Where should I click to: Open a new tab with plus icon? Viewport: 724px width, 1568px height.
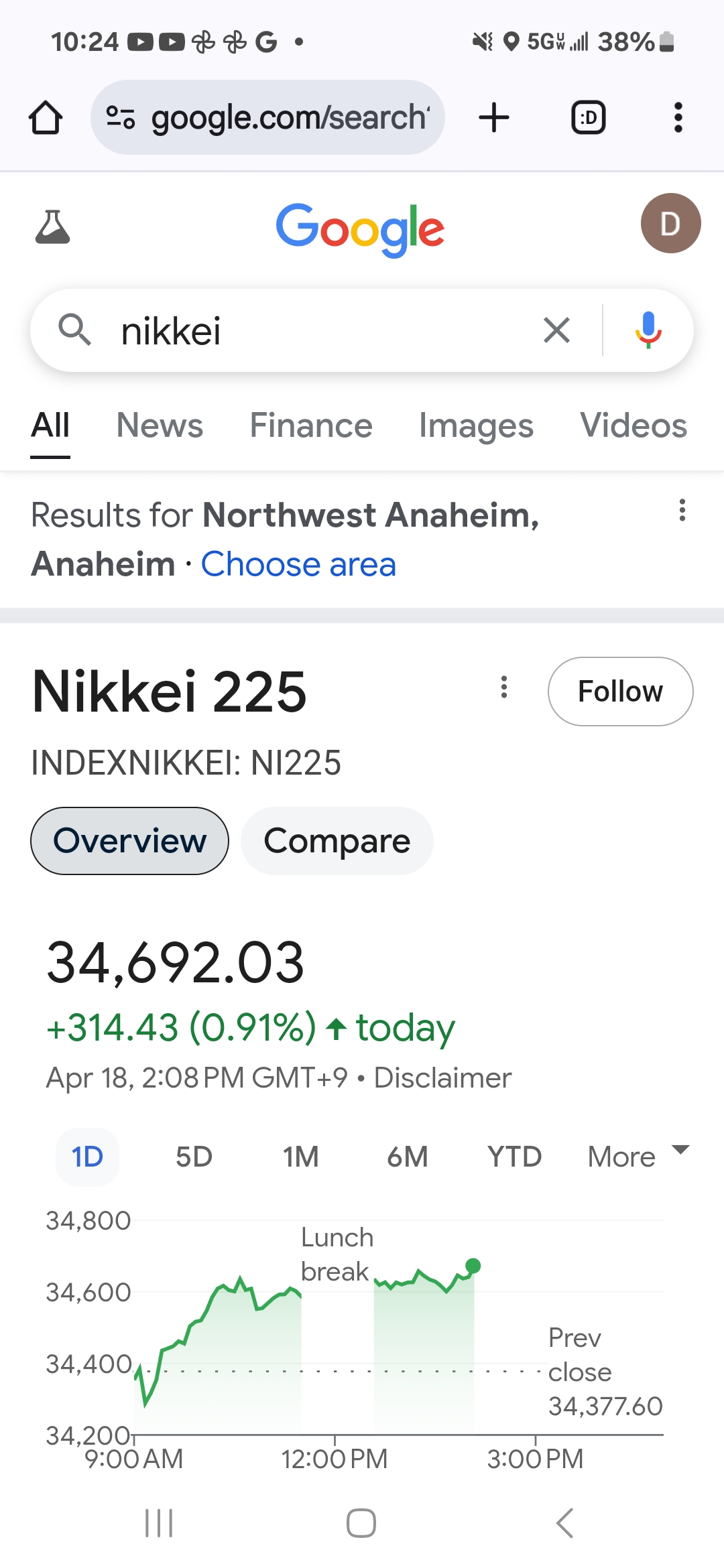494,118
